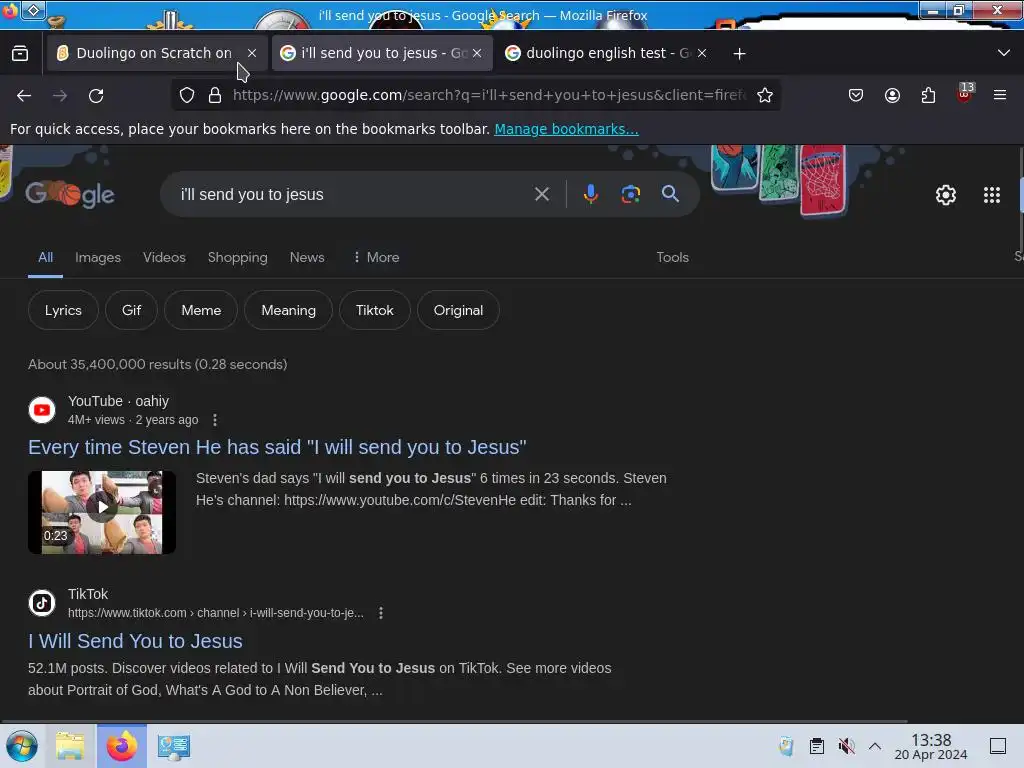The image size is (1024, 768).
Task: Click the Google doodle logo
Action: click(x=70, y=194)
